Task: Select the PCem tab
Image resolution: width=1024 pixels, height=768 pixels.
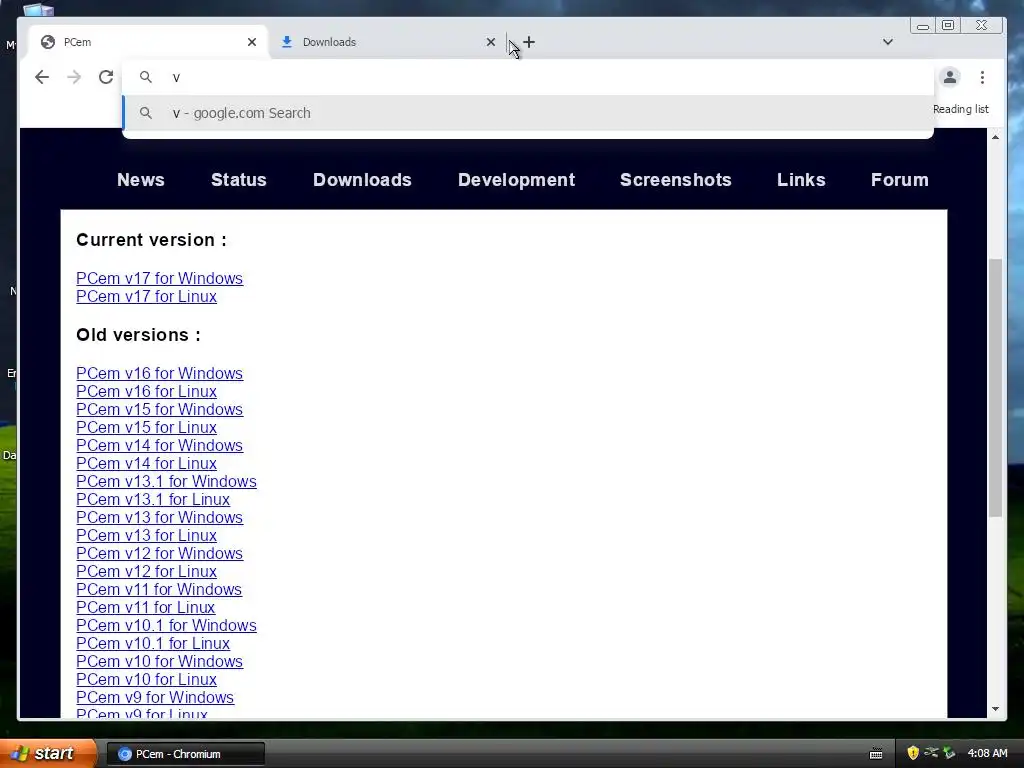Action: point(149,42)
